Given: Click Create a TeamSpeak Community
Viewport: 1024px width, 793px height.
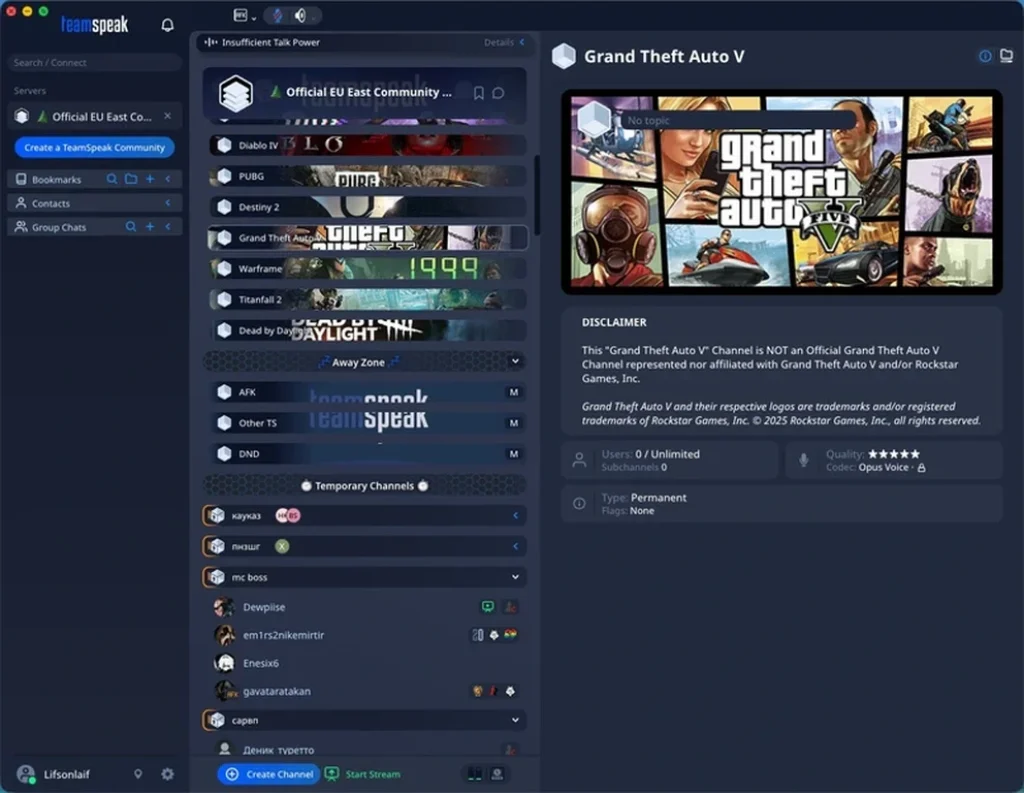Looking at the screenshot, I should click(x=95, y=148).
